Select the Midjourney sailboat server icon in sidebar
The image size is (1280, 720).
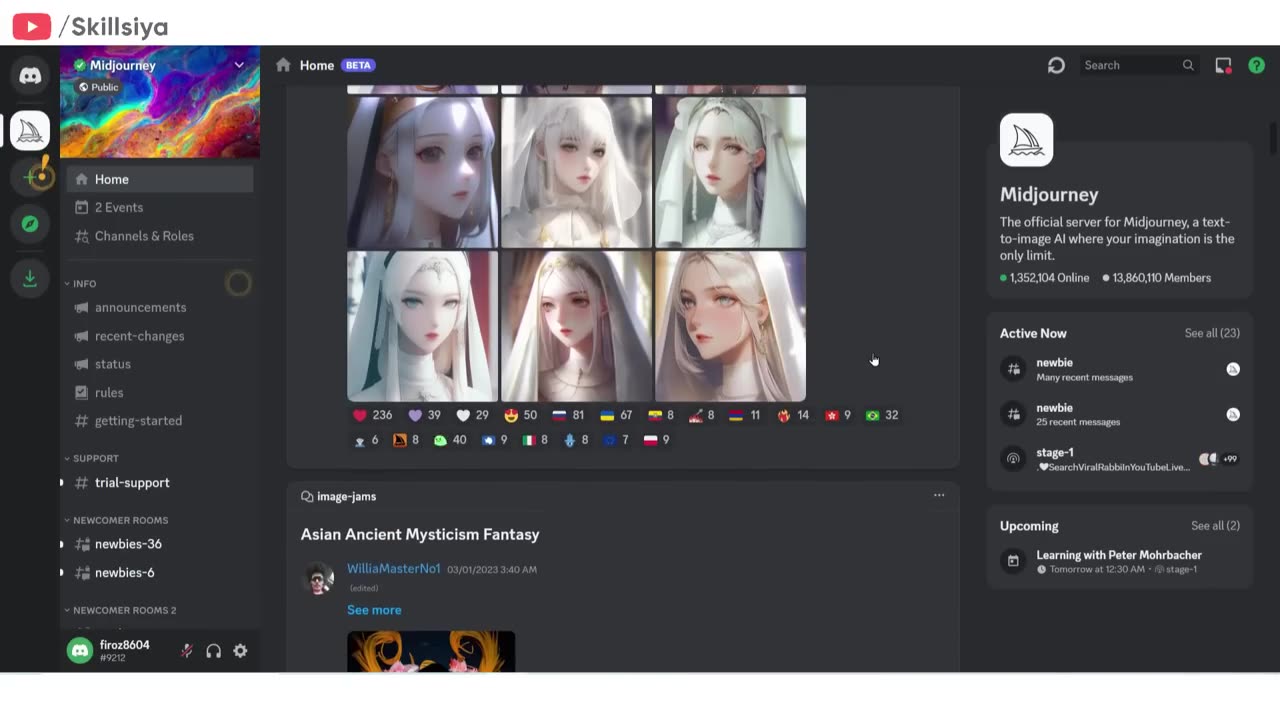click(x=30, y=130)
